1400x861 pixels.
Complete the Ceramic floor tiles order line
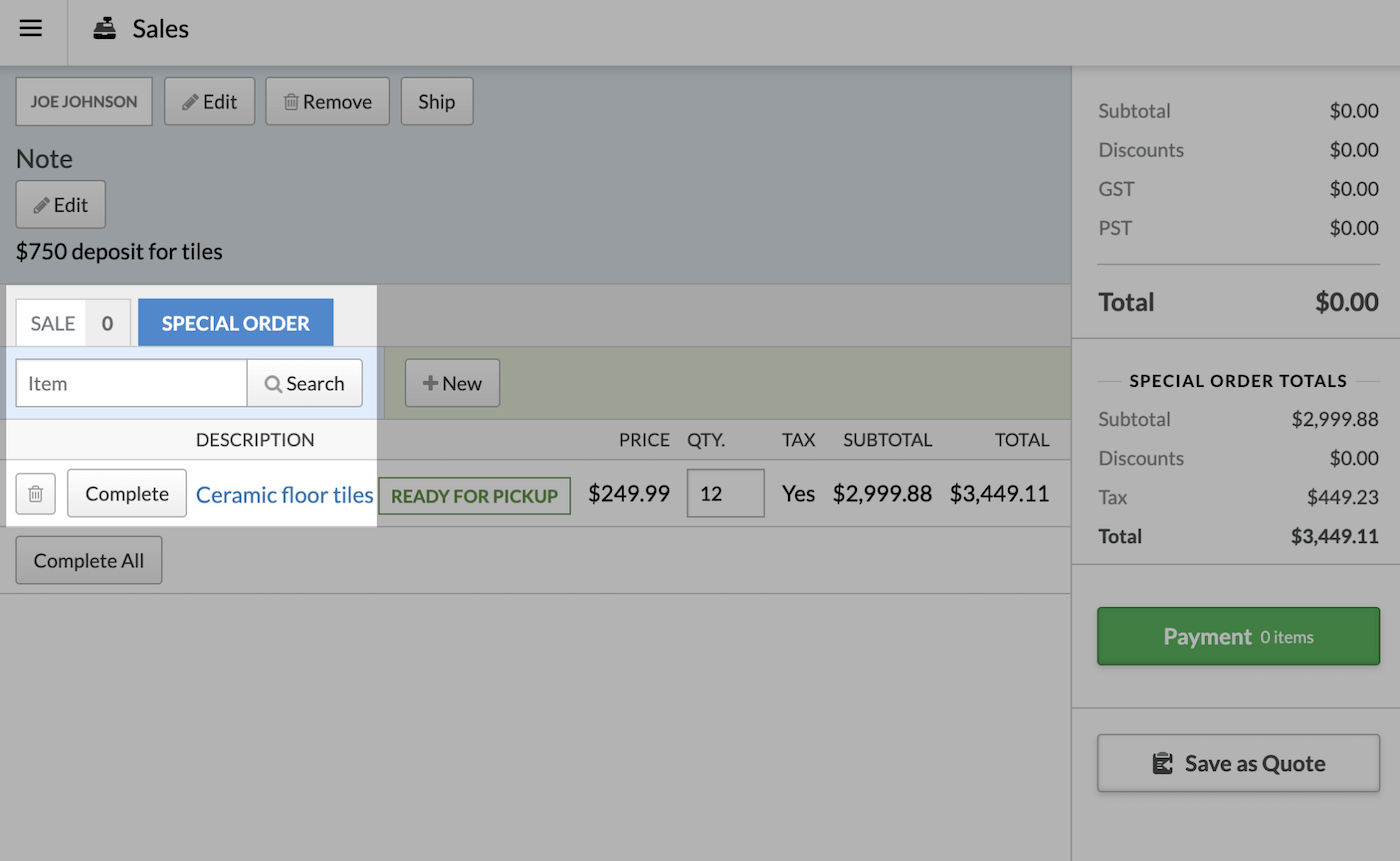click(x=127, y=494)
